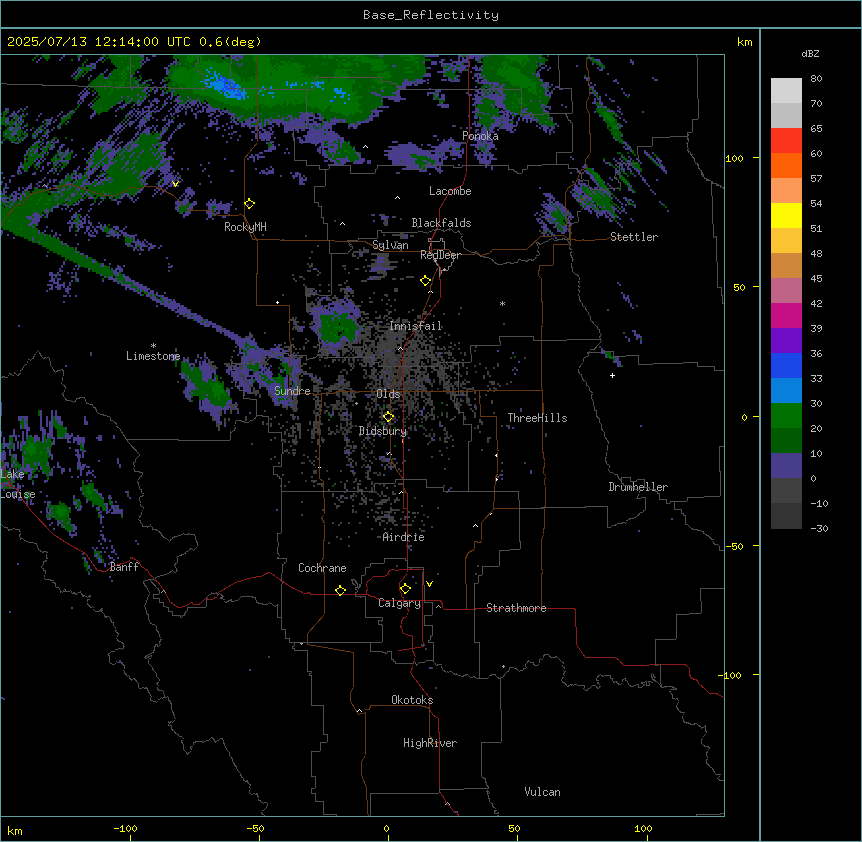862x842 pixels.
Task: Select the Drumheller city label
Action: [638, 487]
